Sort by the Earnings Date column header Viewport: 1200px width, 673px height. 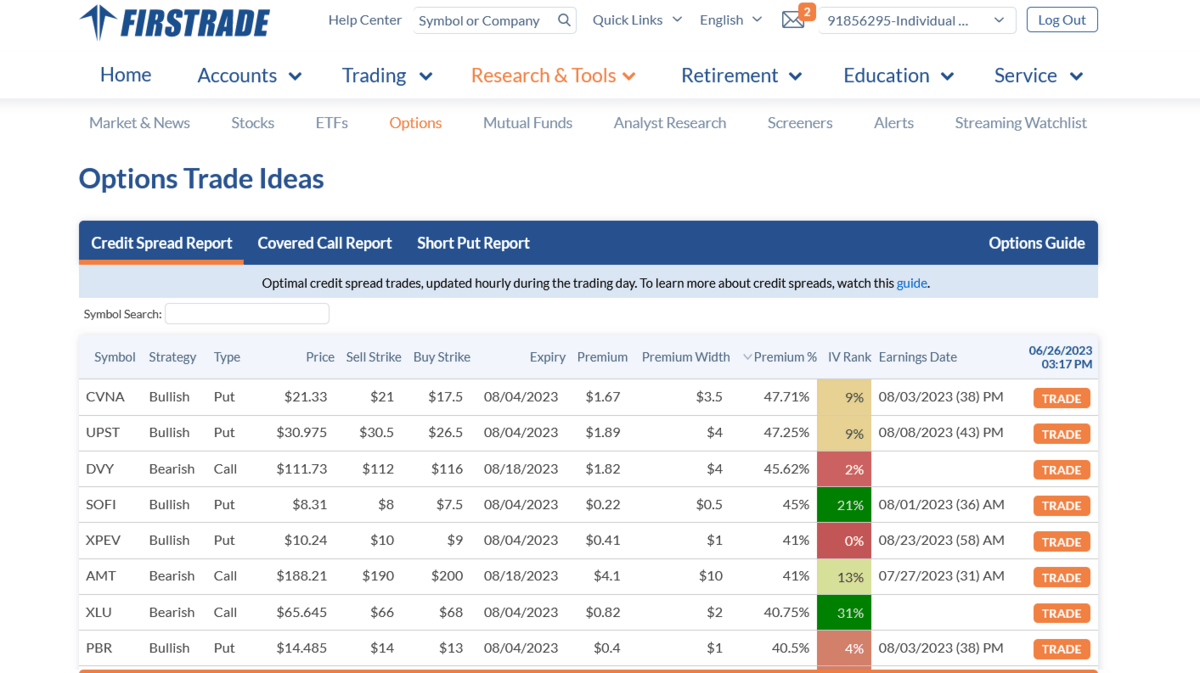[x=918, y=357]
